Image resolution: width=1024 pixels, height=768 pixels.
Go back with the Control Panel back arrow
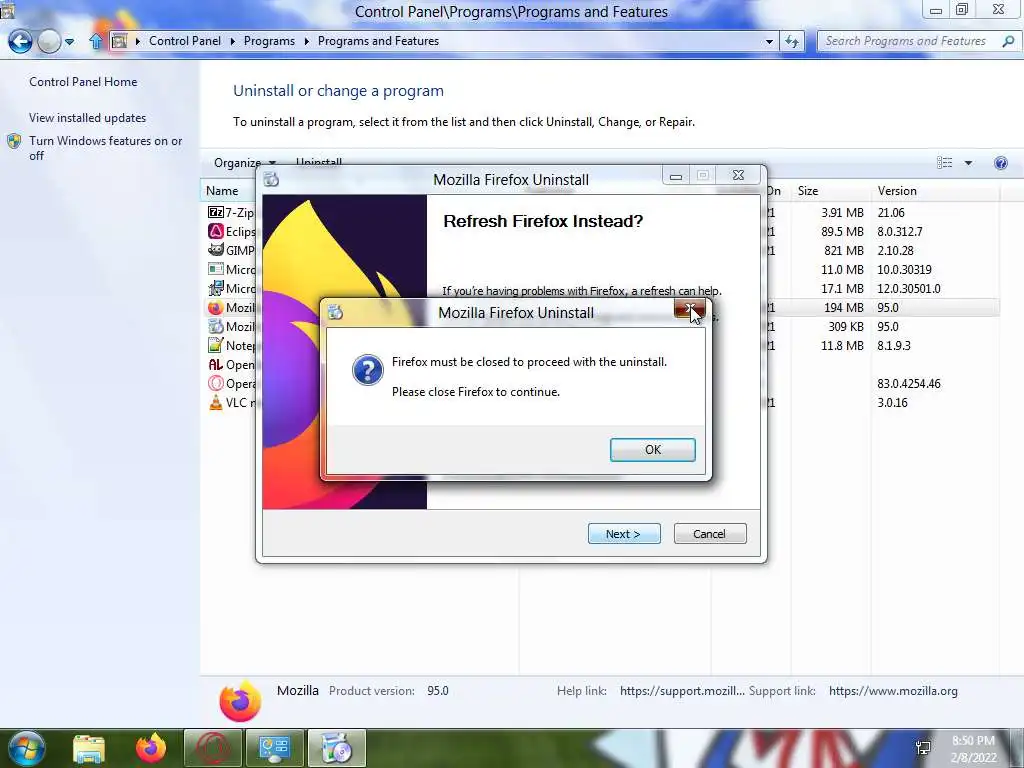(x=20, y=41)
